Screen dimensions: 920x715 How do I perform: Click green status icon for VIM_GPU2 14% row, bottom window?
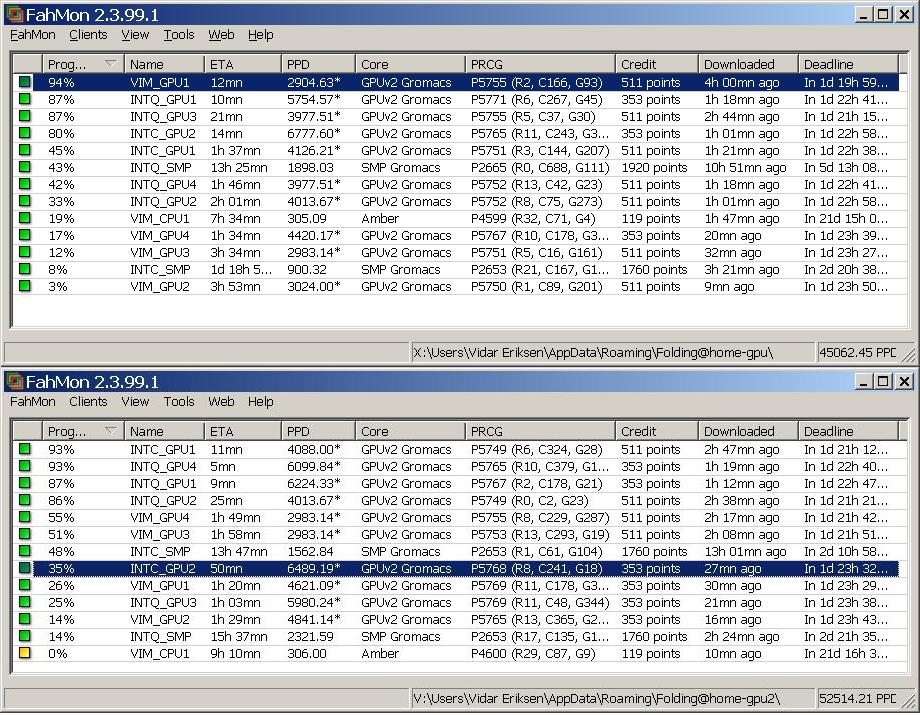[x=25, y=619]
